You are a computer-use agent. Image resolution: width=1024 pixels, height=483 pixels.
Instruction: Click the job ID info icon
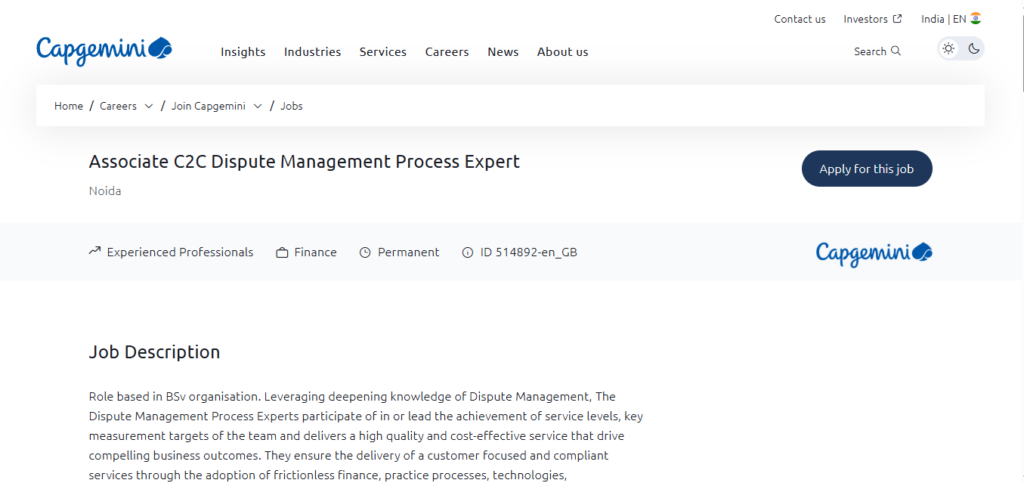click(468, 253)
